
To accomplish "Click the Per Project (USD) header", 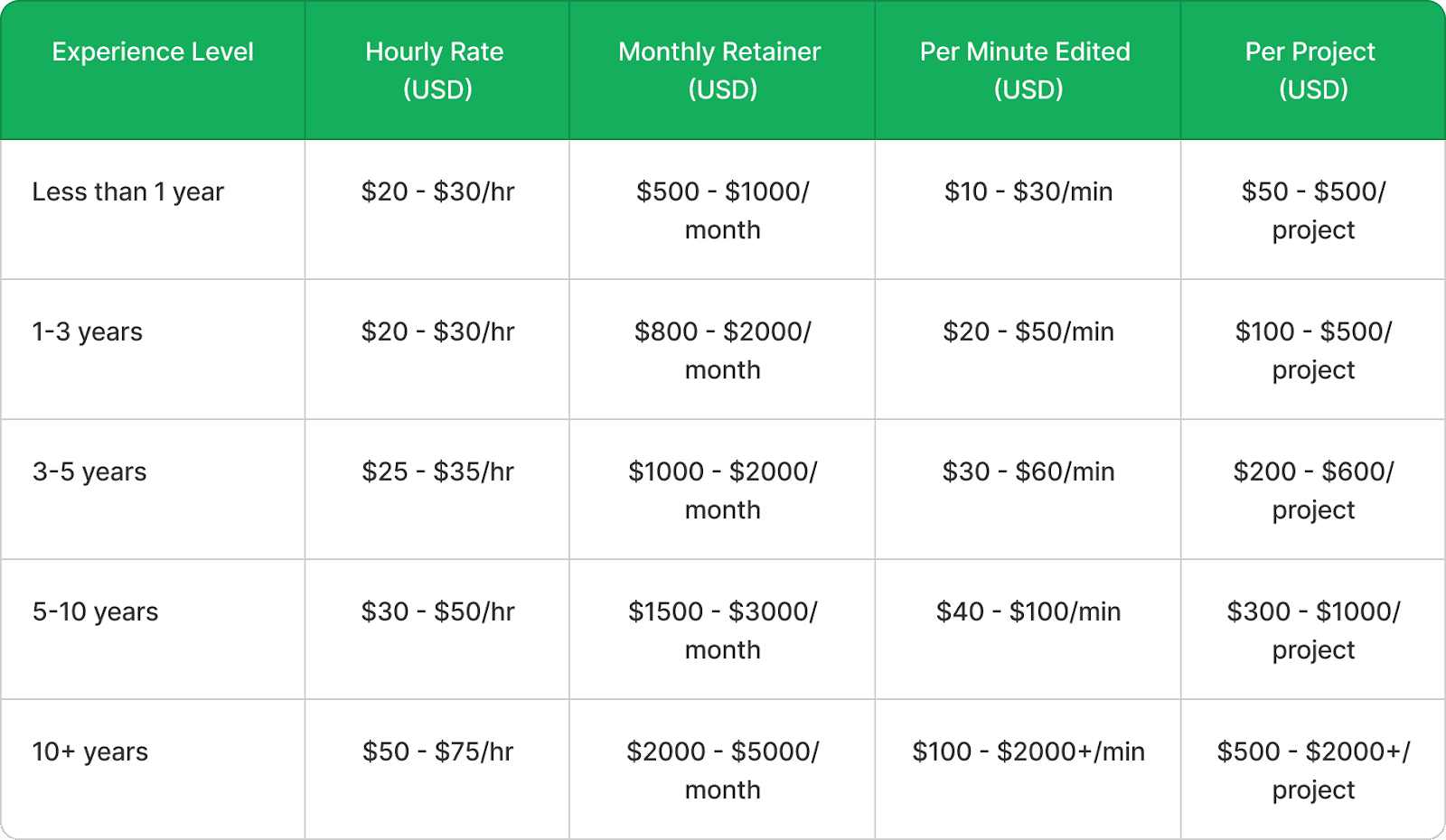I will [x=1310, y=70].
